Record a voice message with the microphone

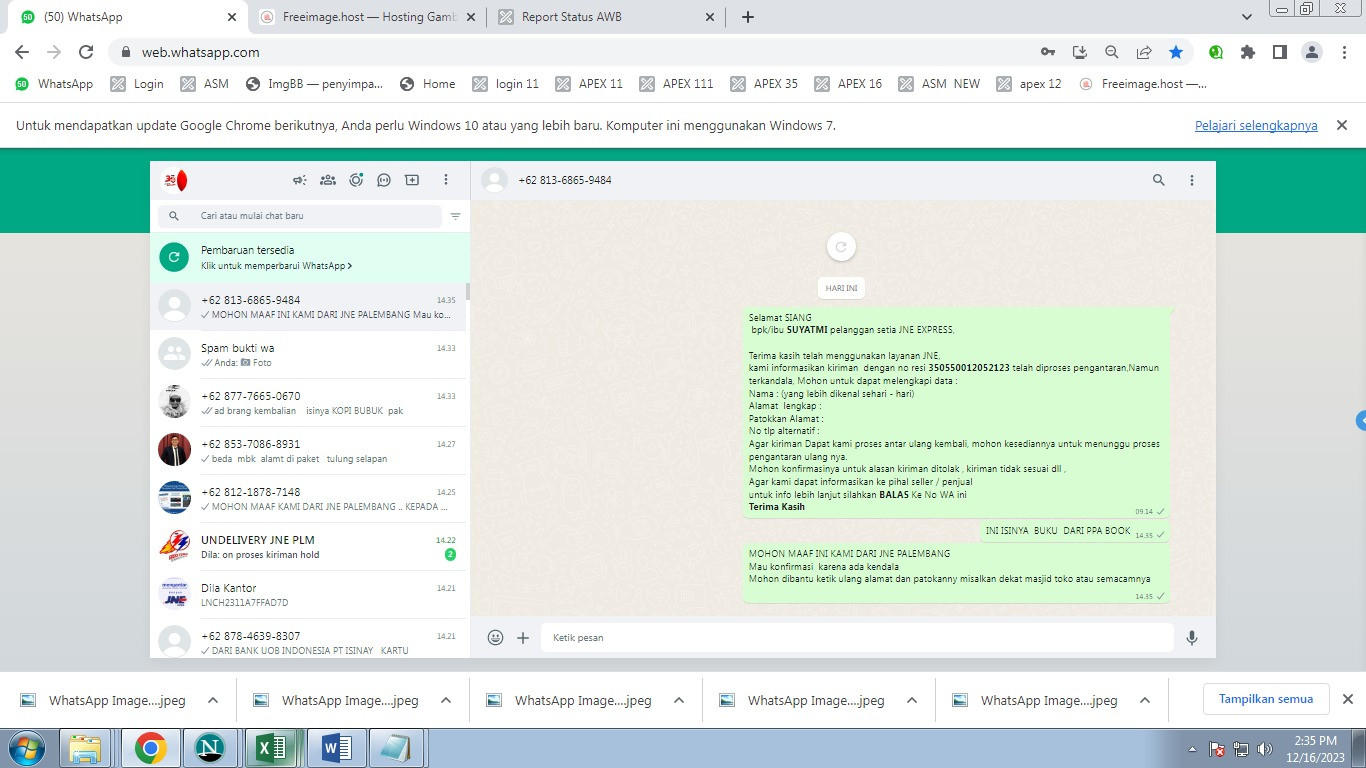[1192, 637]
